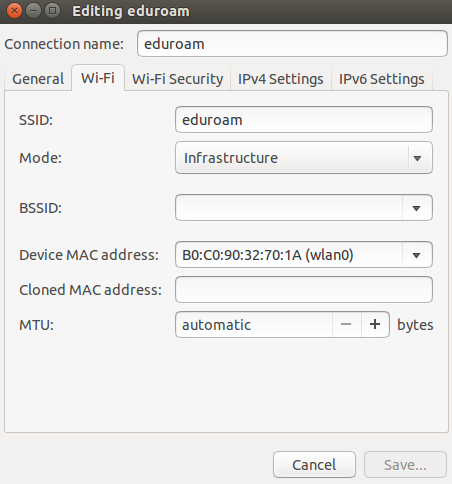
Task: Click the BSSID text entry area
Action: [289, 208]
